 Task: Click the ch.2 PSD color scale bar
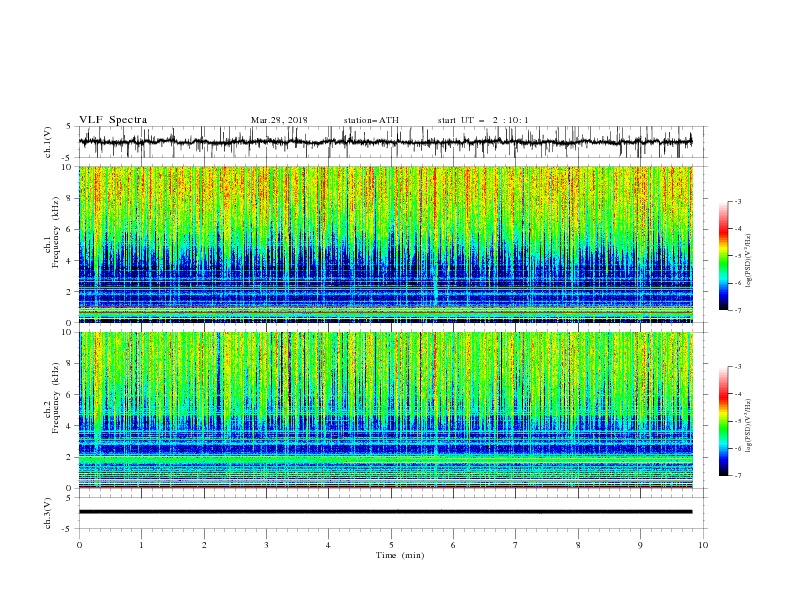(723, 421)
